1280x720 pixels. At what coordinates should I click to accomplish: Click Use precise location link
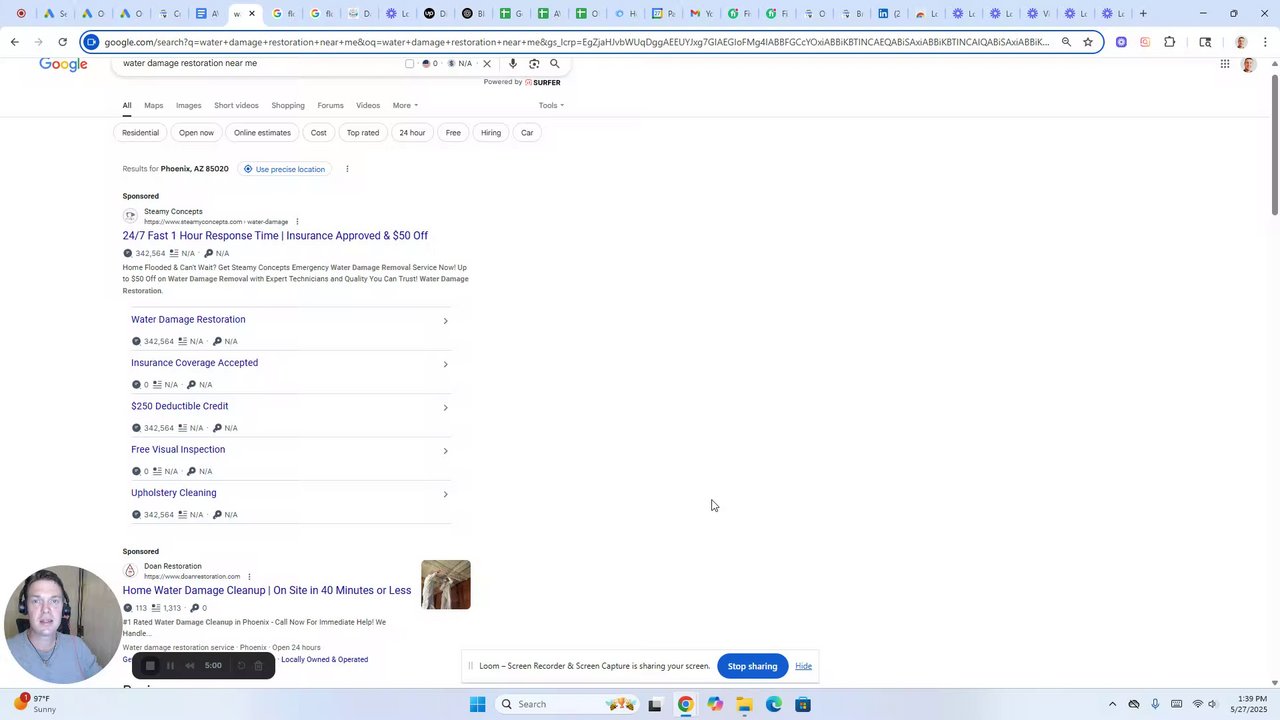pos(284,169)
